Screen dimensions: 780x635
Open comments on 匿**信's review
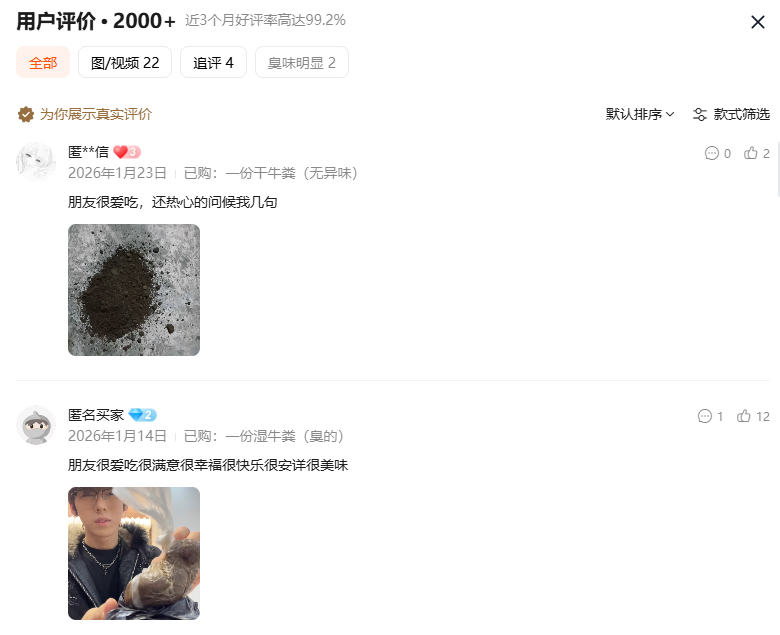click(717, 153)
